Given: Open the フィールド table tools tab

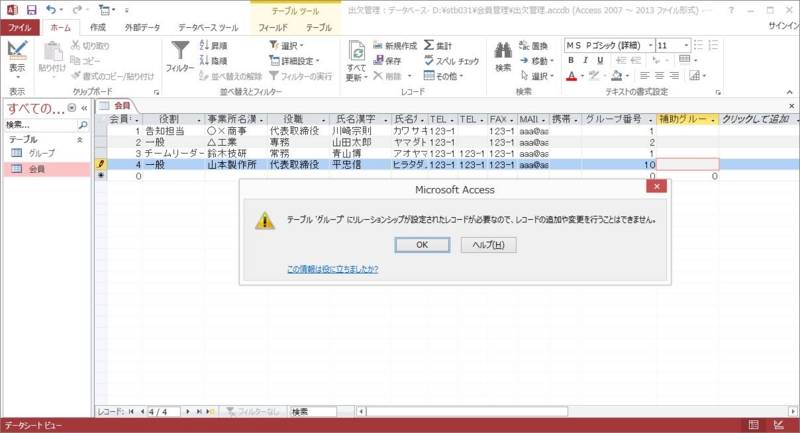Looking at the screenshot, I should coord(272,28).
